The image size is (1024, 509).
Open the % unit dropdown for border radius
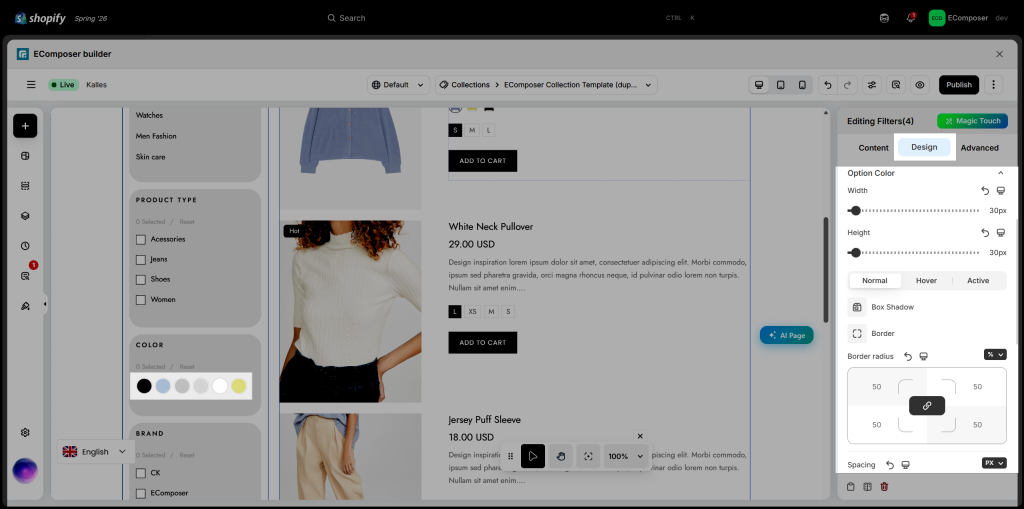pos(995,354)
